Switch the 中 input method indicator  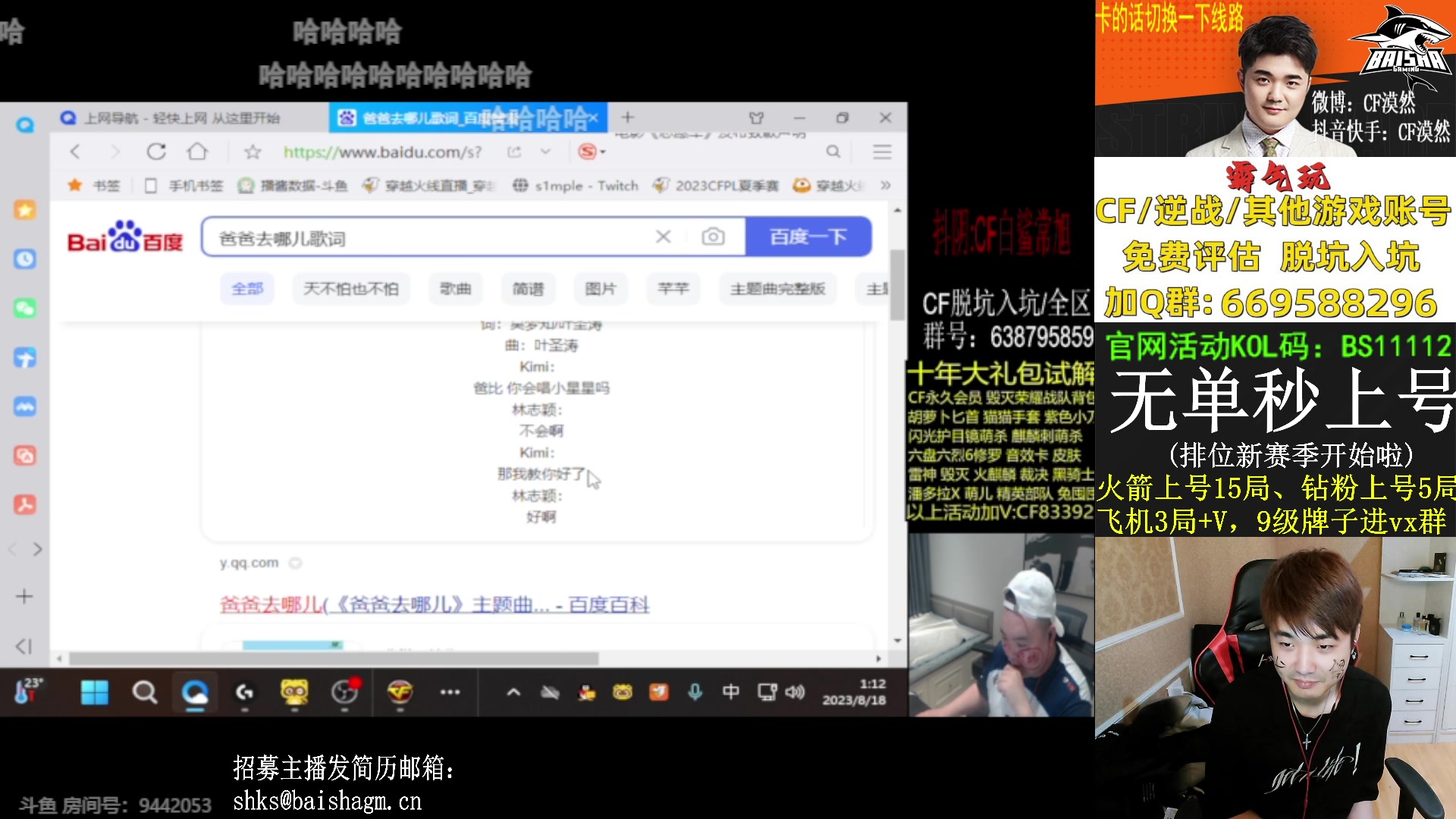[x=730, y=692]
